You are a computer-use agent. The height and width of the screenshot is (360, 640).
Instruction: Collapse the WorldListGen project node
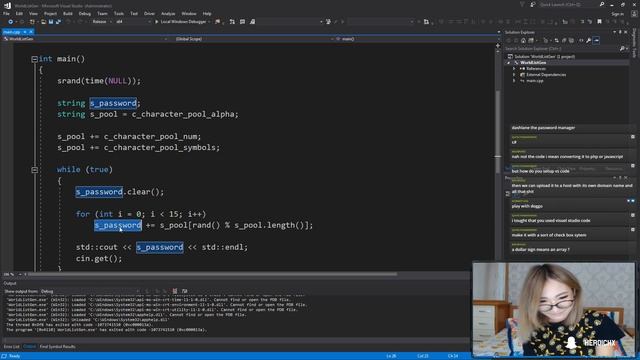(509, 63)
